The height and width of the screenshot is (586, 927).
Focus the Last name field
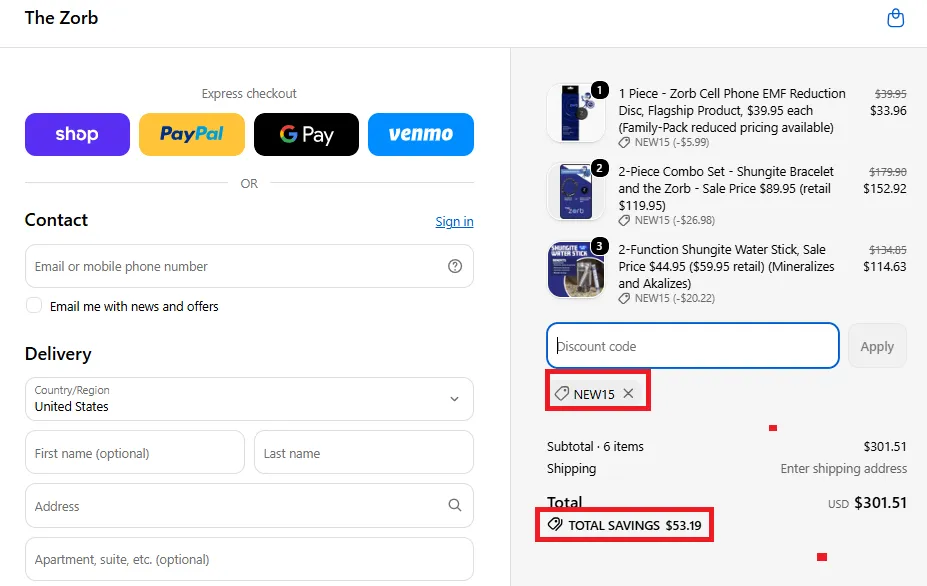[x=364, y=452]
